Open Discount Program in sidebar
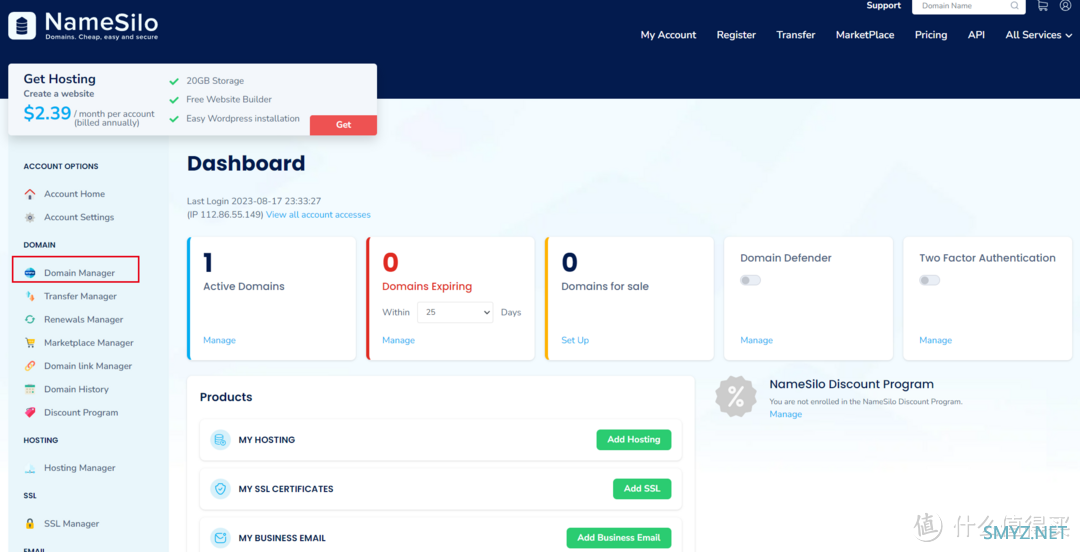This screenshot has height=552, width=1080. tap(81, 412)
